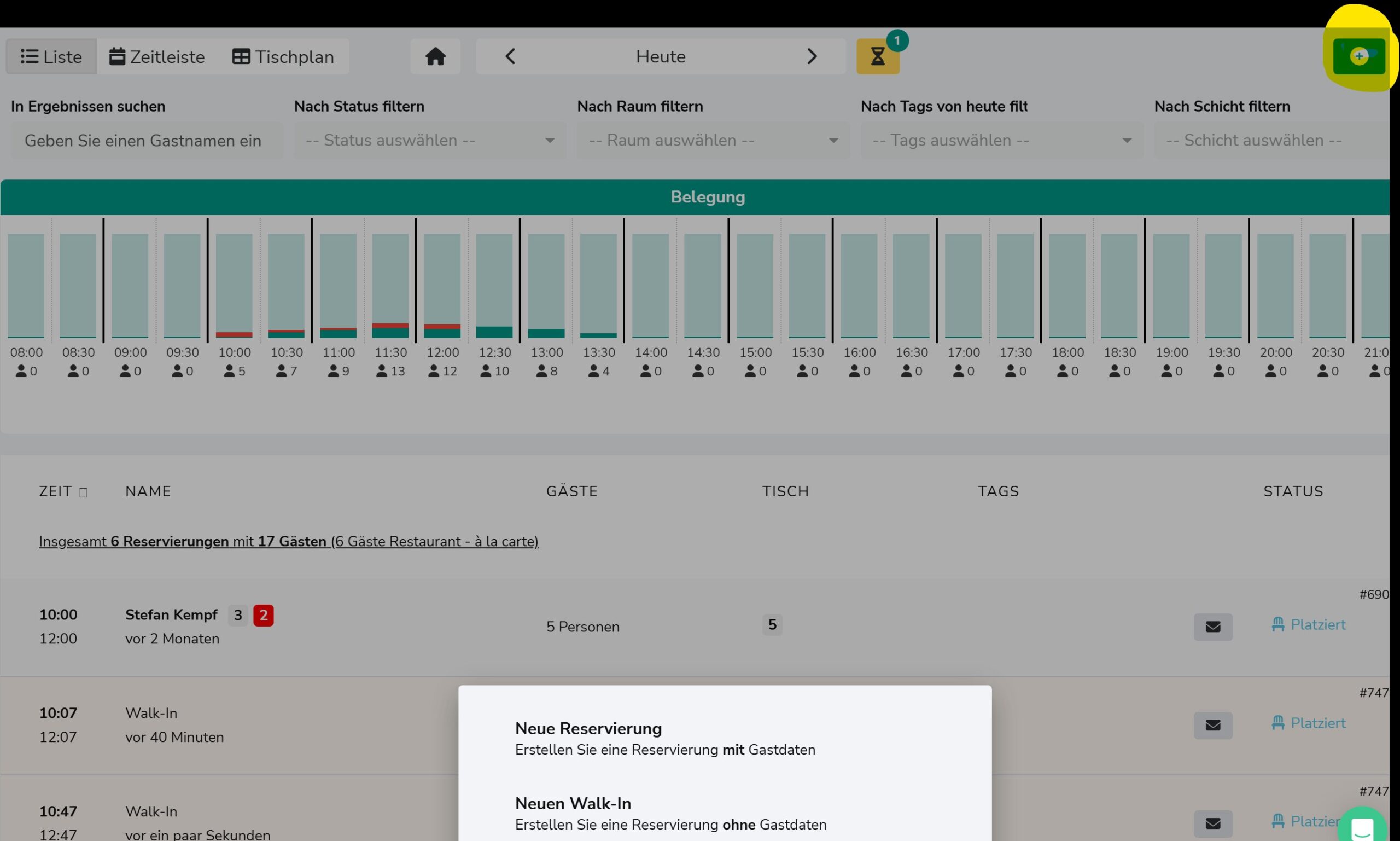1400x841 pixels.
Task: Go to previous day with left chevron
Action: [x=510, y=56]
